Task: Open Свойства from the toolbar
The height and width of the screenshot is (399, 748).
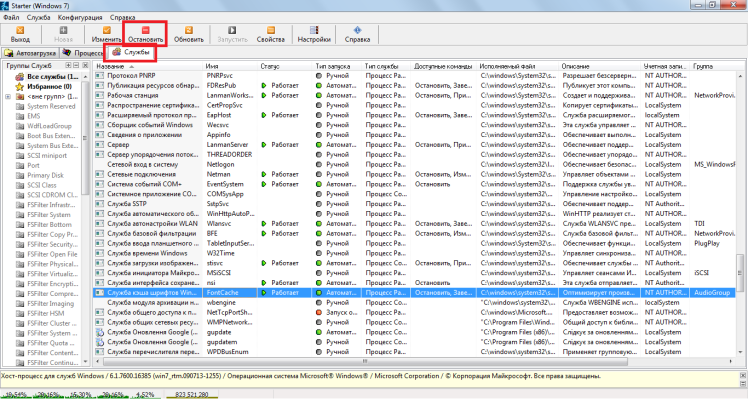Action: 270,34
